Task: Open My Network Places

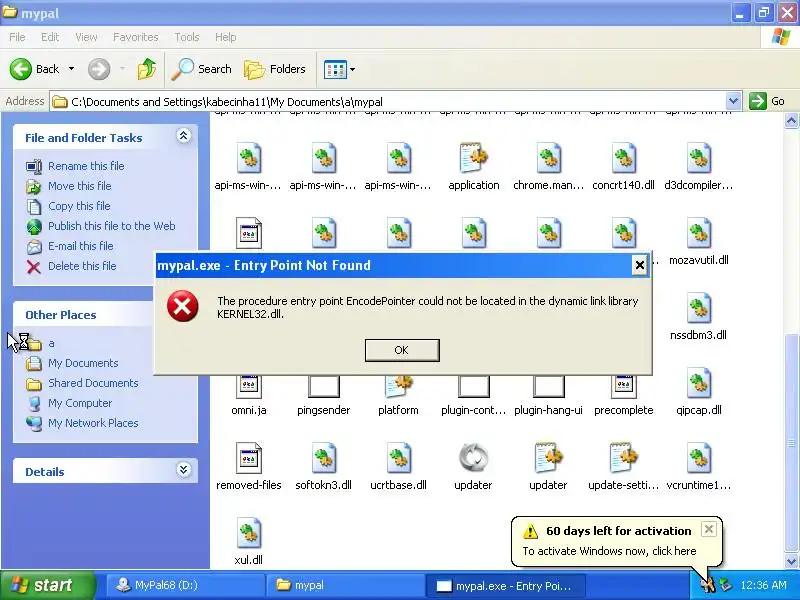Action: [x=93, y=423]
